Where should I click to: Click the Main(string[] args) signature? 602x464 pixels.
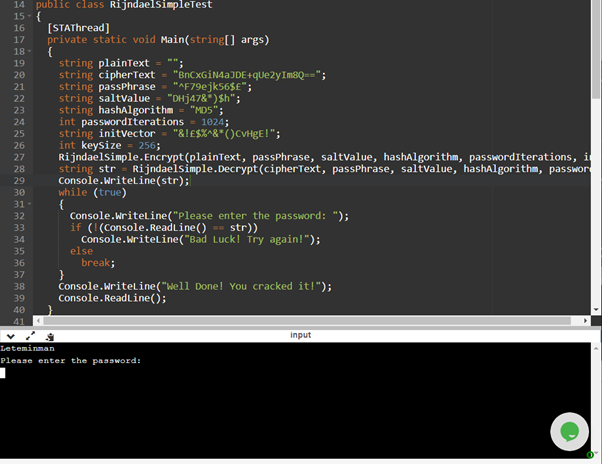click(x=215, y=40)
